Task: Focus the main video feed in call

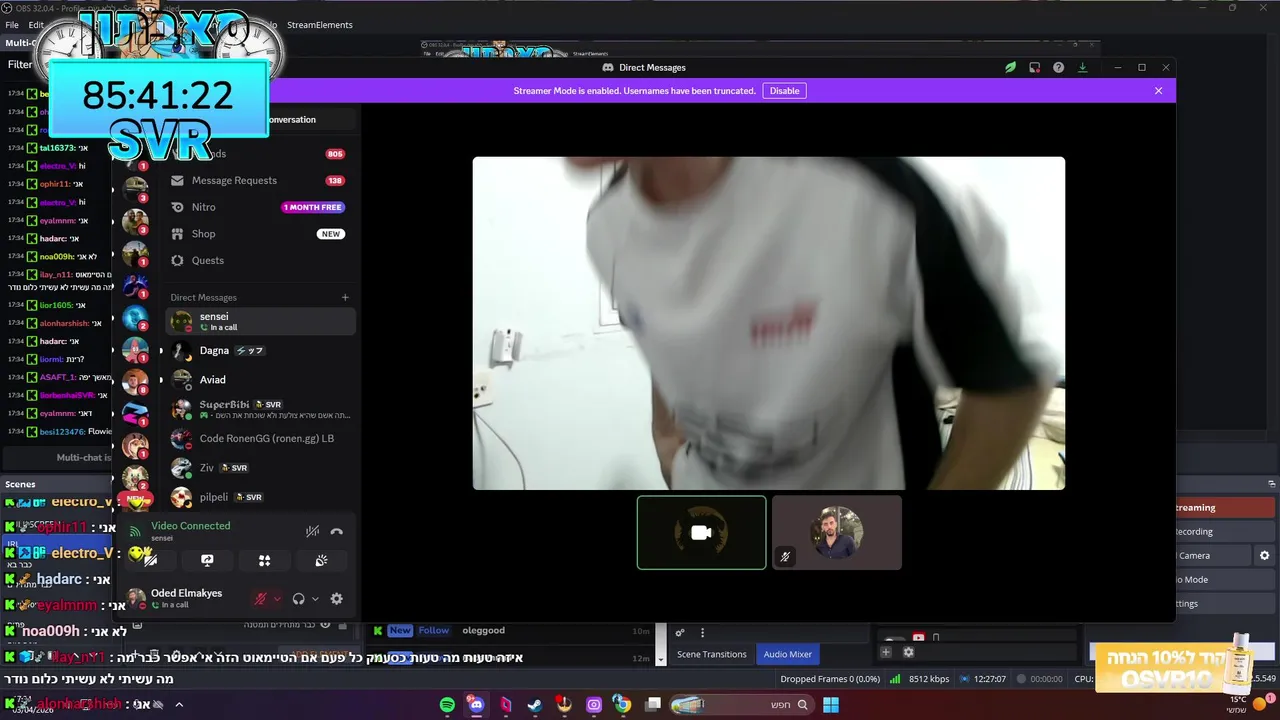Action: [769, 323]
